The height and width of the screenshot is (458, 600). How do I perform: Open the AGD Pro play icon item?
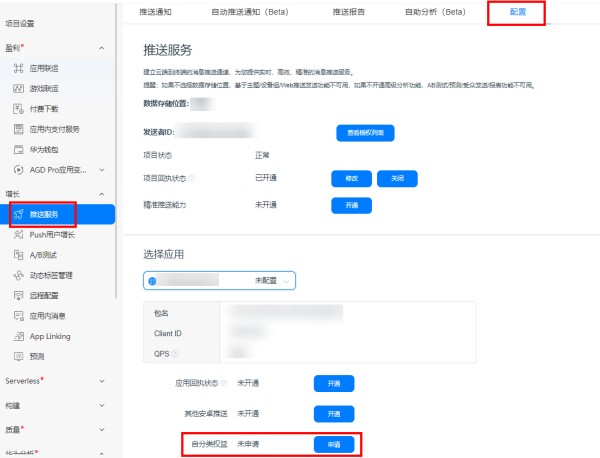pyautogui.click(x=18, y=170)
